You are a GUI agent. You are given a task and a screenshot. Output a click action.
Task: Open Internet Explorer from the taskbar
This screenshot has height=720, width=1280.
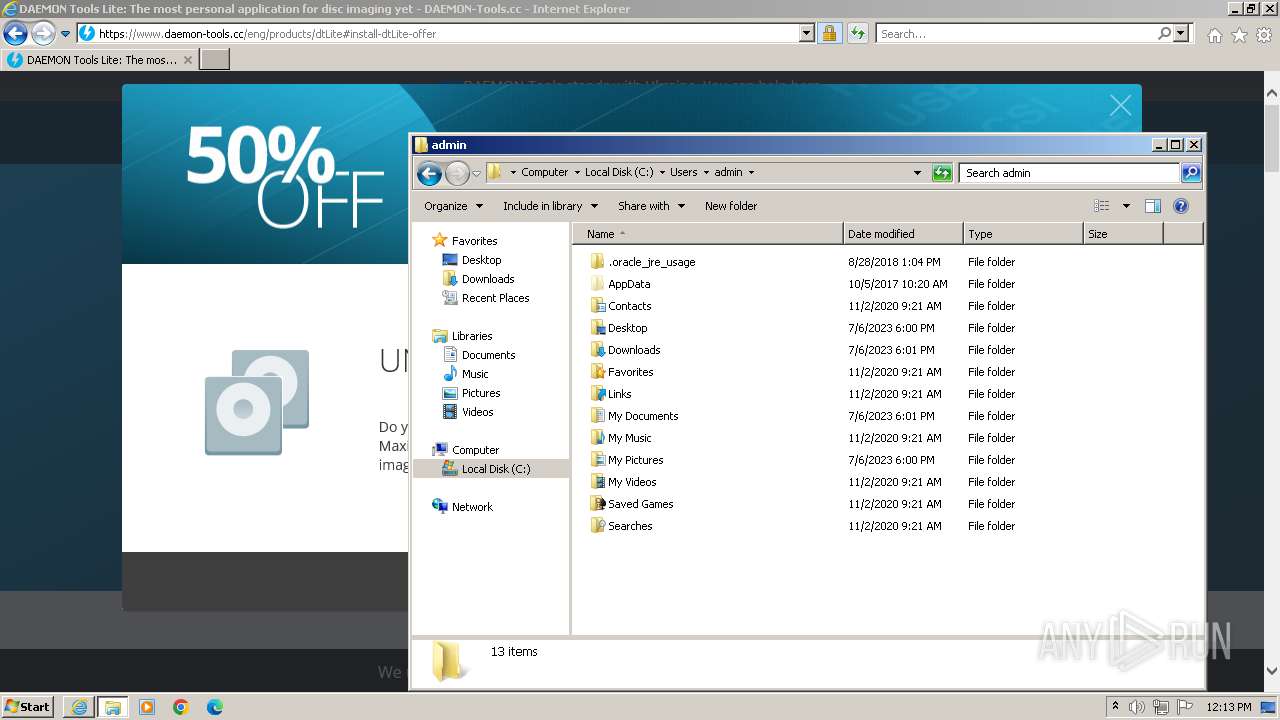[x=79, y=707]
